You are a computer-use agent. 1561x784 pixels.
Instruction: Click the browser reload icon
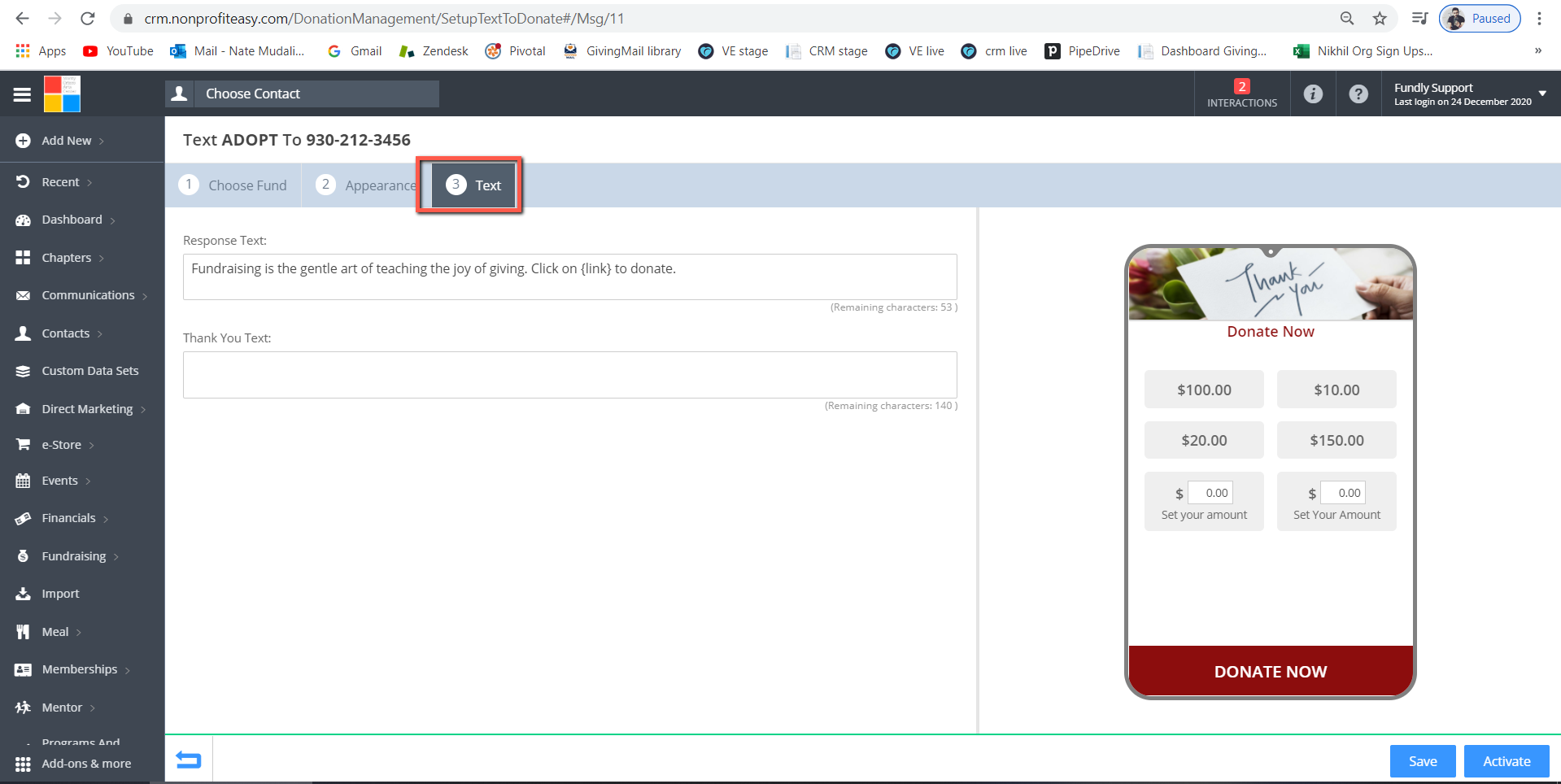(x=88, y=19)
